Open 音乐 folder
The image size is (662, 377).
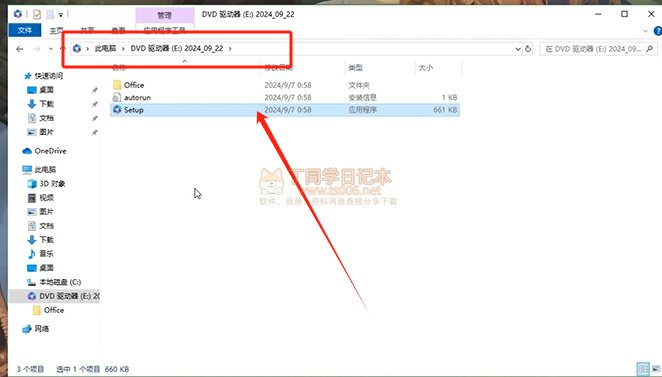46,254
